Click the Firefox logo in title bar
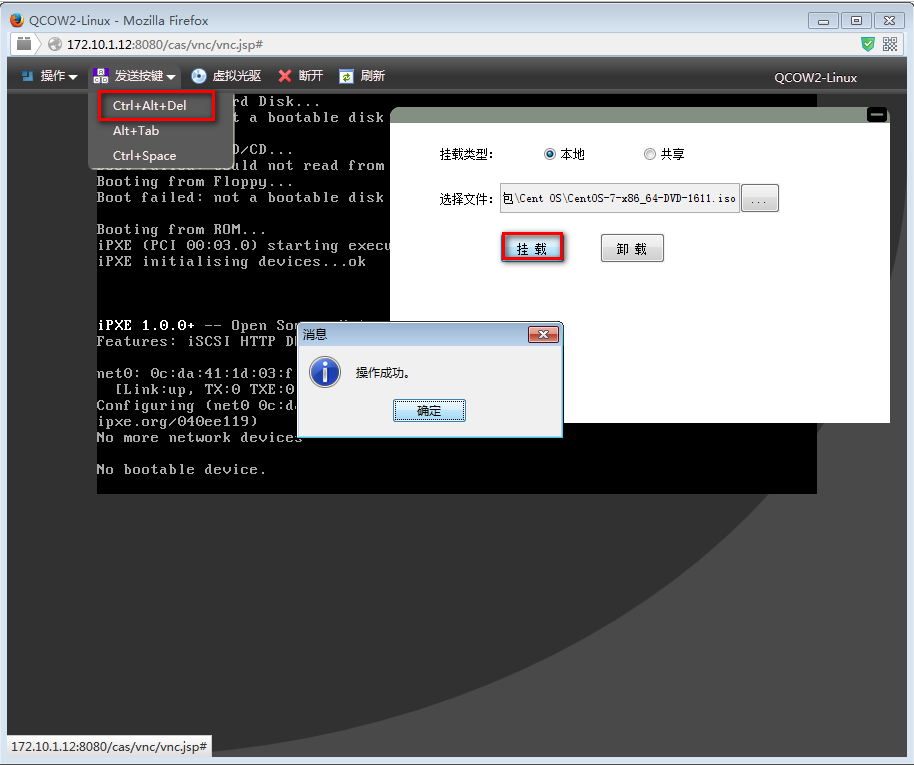Image resolution: width=914 pixels, height=765 pixels. (17, 19)
